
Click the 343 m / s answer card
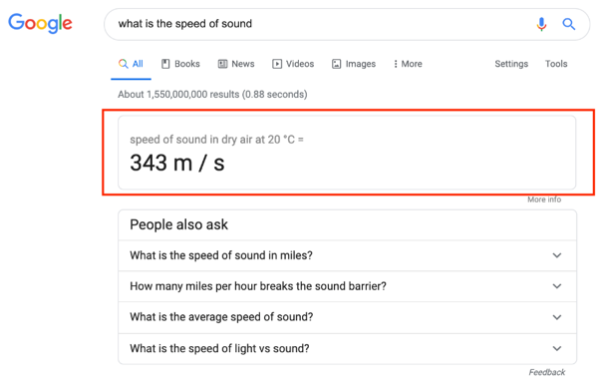(x=347, y=153)
